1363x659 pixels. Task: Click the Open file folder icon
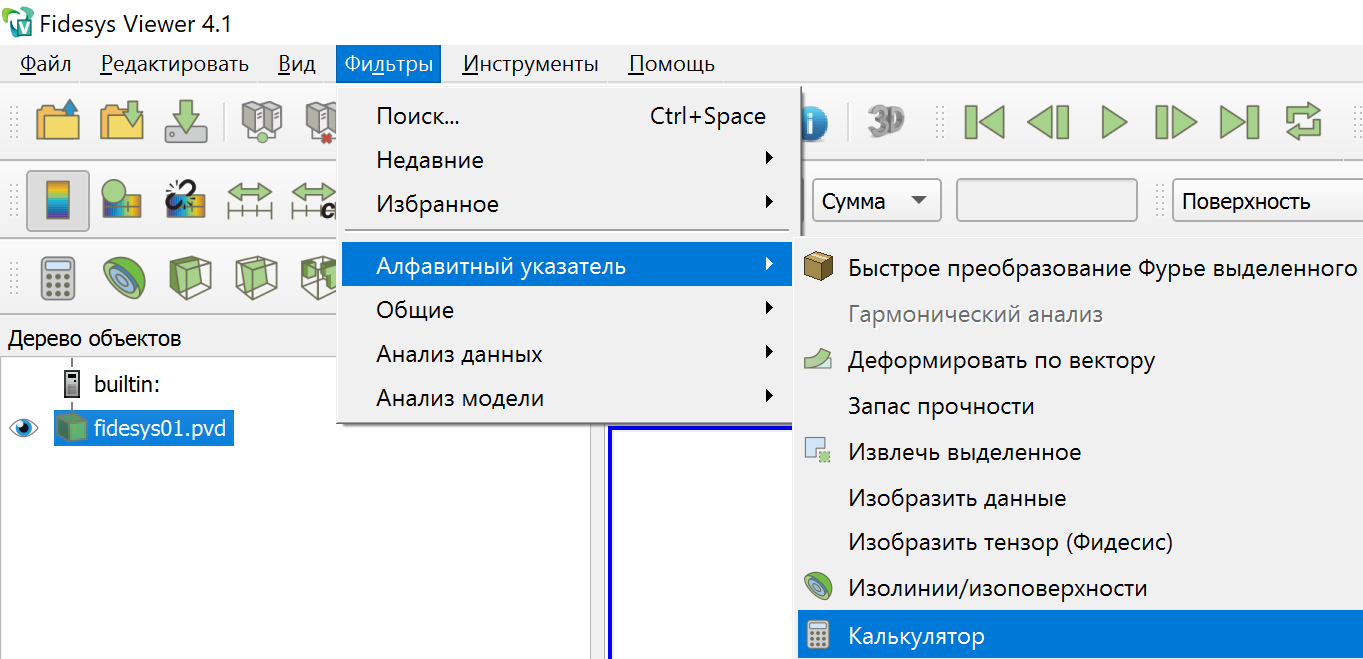click(x=58, y=121)
